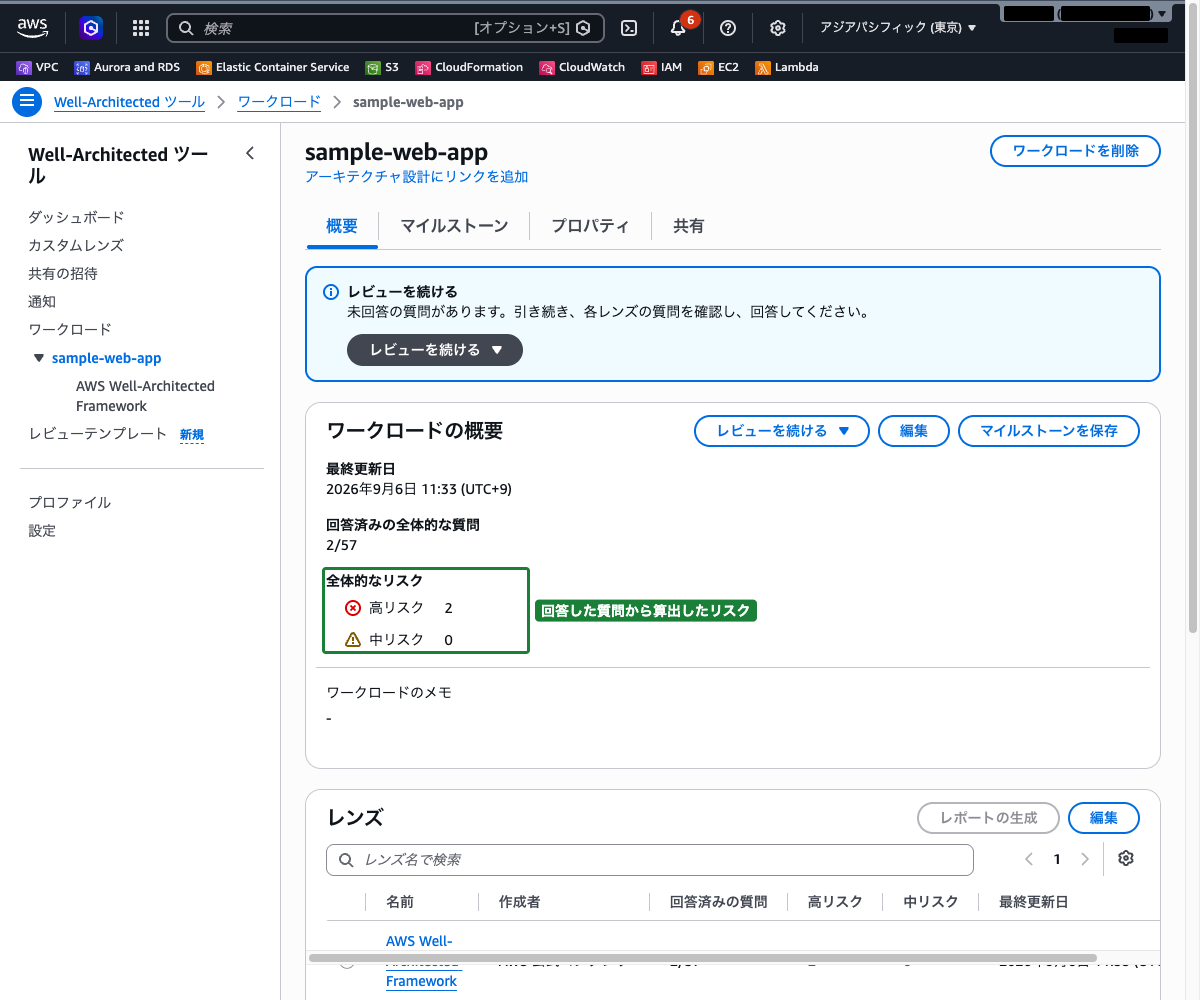
Task: Open ワークロード in sidebar
Action: [x=70, y=329]
